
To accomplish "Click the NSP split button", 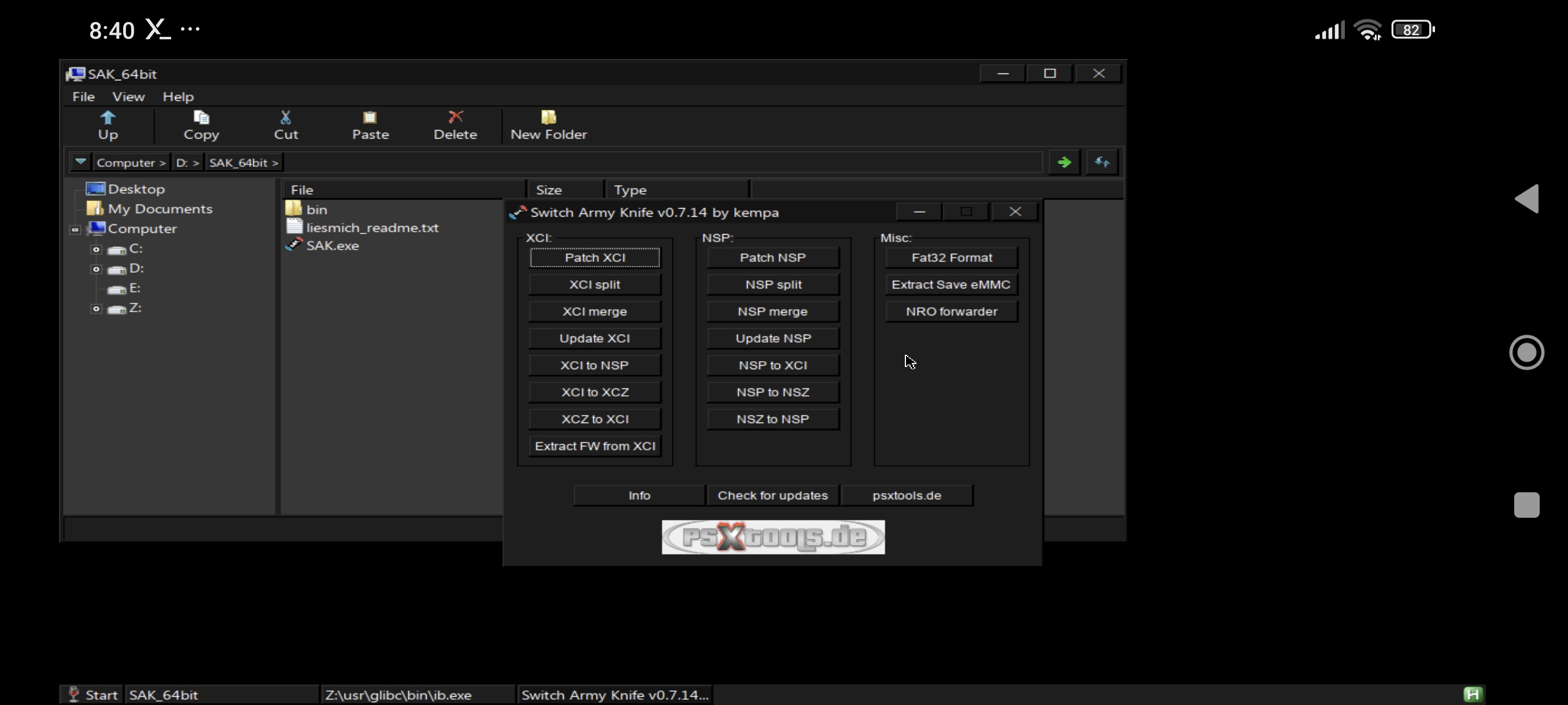I will coord(773,285).
